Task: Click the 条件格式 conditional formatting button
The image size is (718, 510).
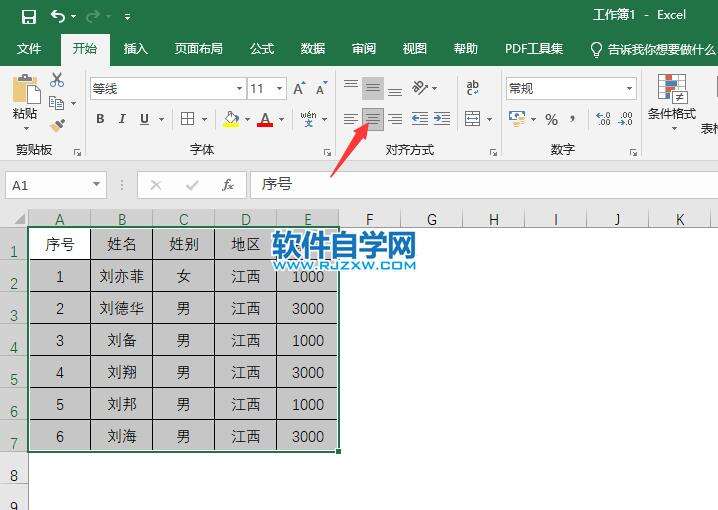Action: point(672,103)
